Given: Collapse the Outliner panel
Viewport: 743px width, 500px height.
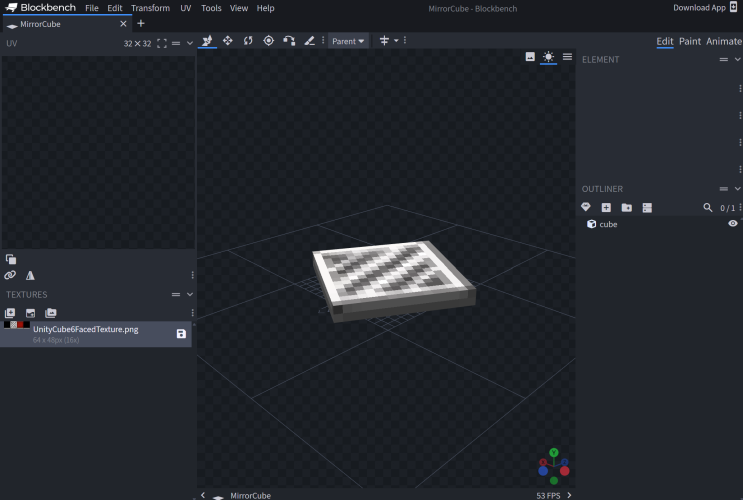Looking at the screenshot, I should point(738,189).
